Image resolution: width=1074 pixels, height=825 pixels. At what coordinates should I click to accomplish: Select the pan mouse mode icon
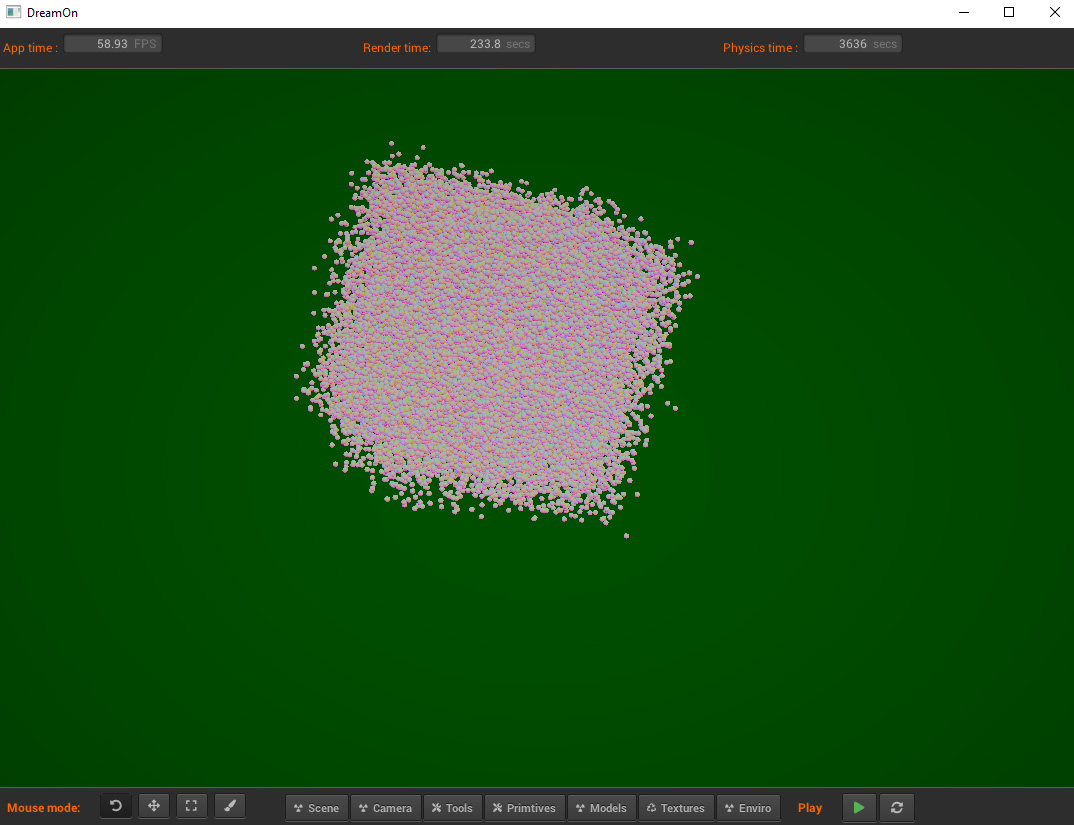coord(153,806)
